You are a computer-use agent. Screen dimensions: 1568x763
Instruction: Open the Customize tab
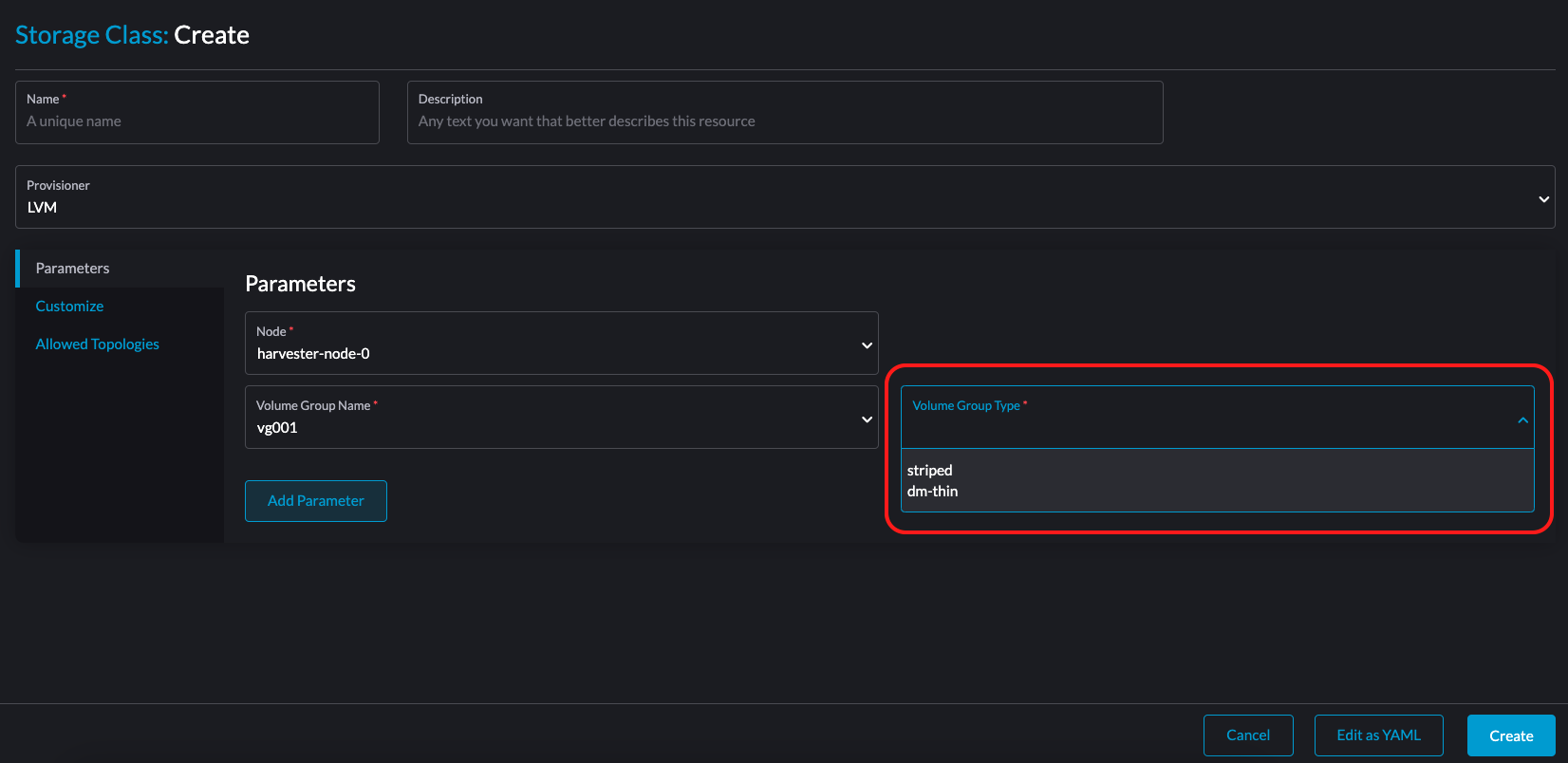coord(70,307)
